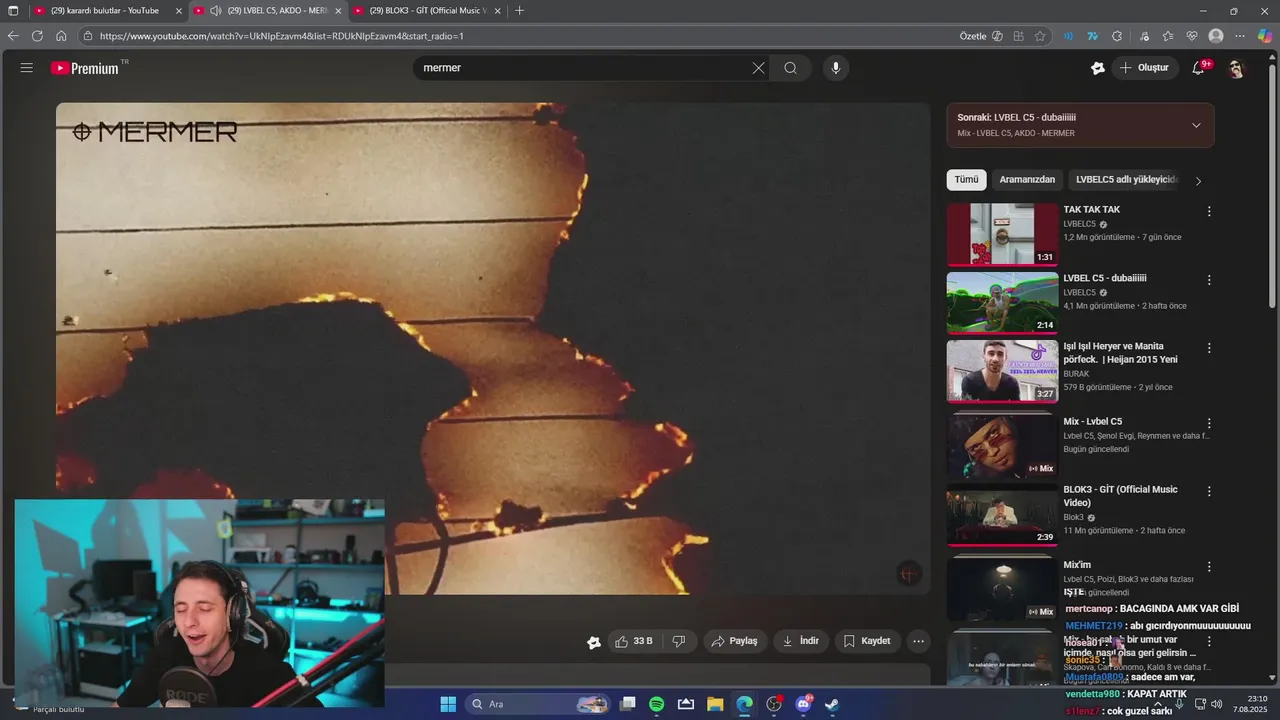Click the address bar URL
Viewport: 1280px width, 720px height.
coord(282,36)
